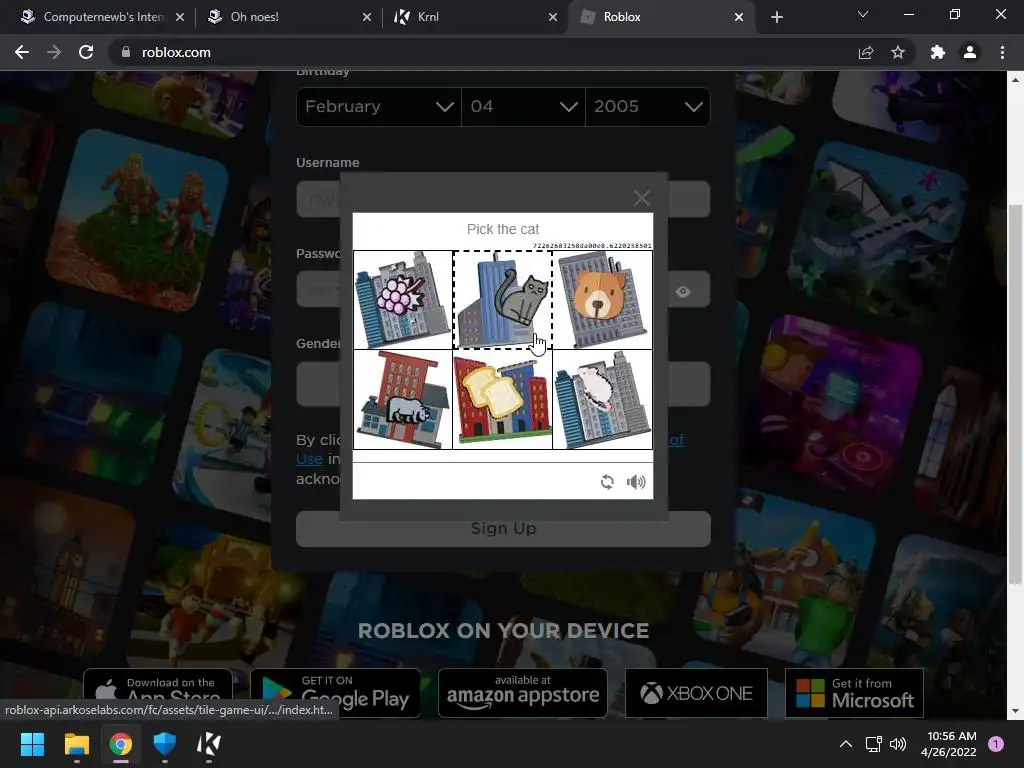Screen dimensions: 1024x768
Task: Click the Chrome taskbar icon
Action: point(121,744)
